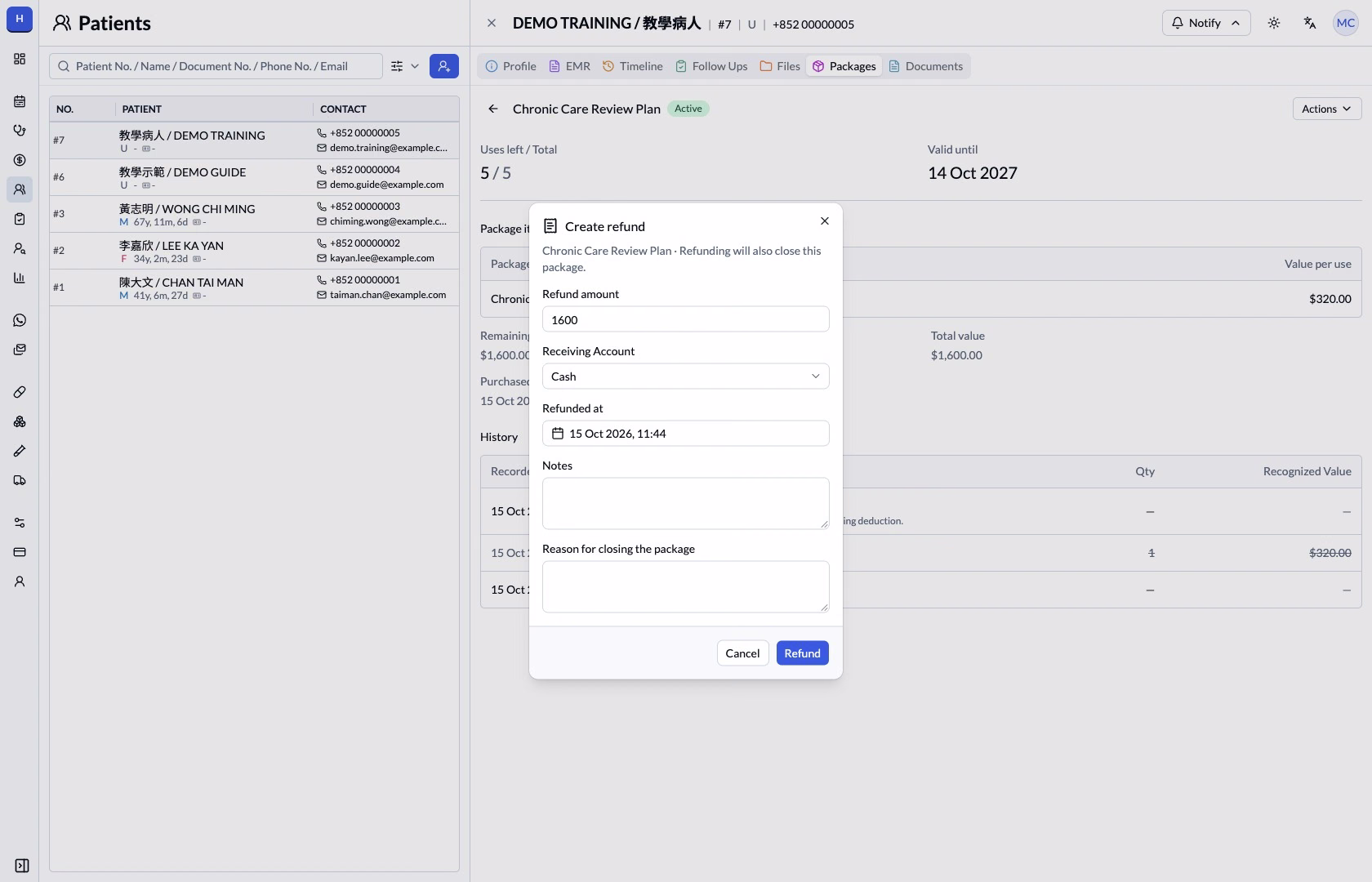Open the credit card icon in sidebar
1372x882 pixels.
pyautogui.click(x=20, y=552)
